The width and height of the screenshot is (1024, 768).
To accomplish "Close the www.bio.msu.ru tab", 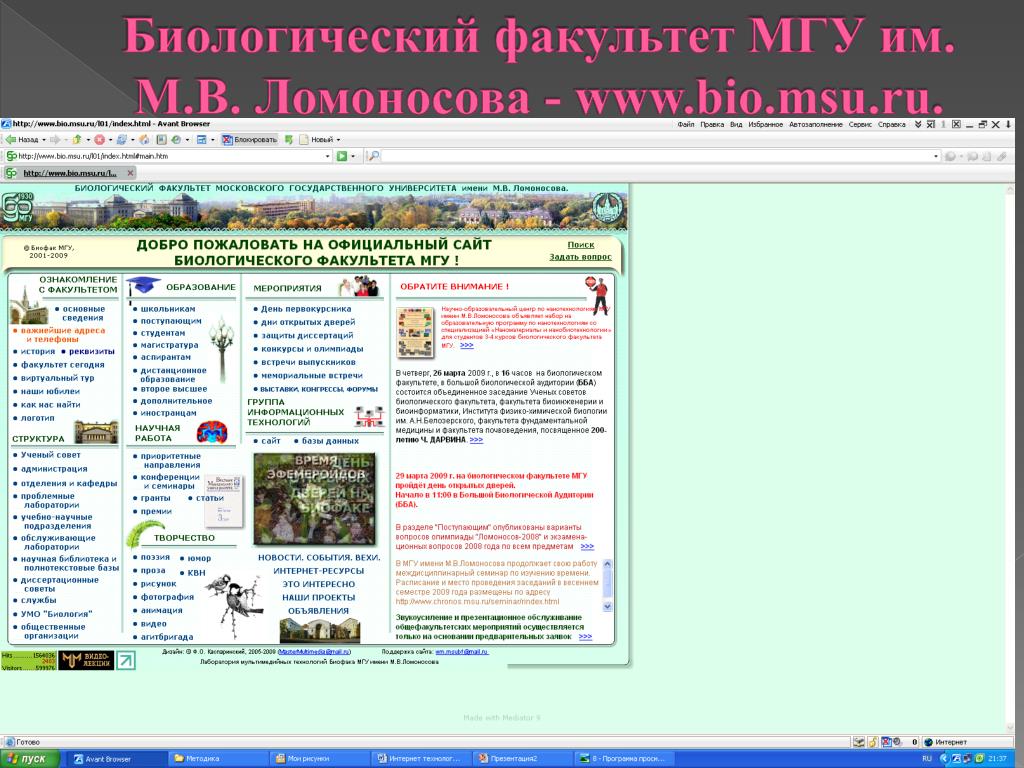I will click(x=131, y=173).
